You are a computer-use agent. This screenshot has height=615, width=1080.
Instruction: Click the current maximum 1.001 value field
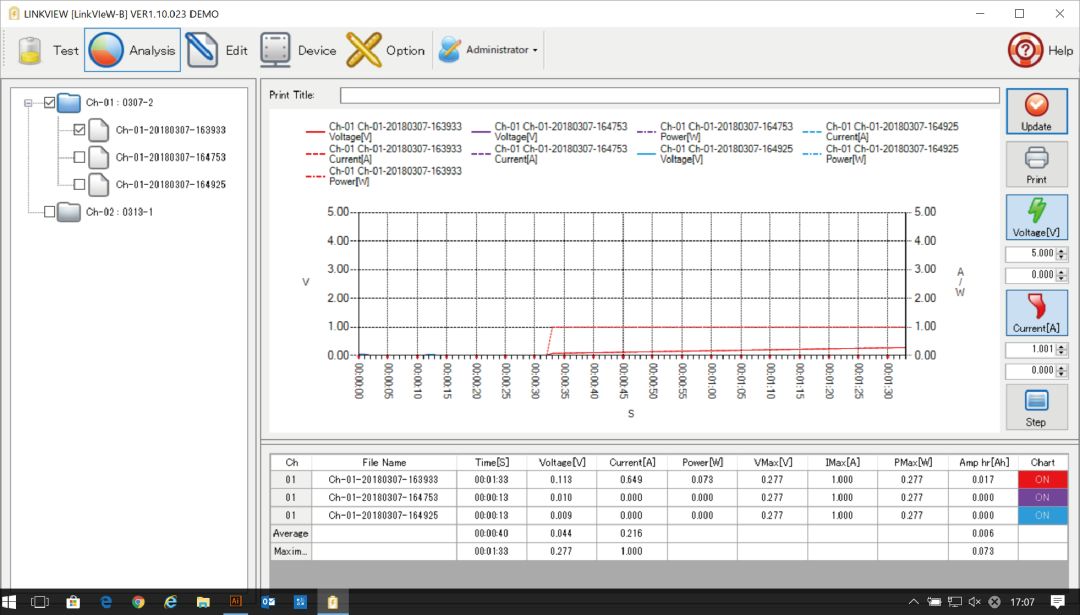coord(1031,349)
